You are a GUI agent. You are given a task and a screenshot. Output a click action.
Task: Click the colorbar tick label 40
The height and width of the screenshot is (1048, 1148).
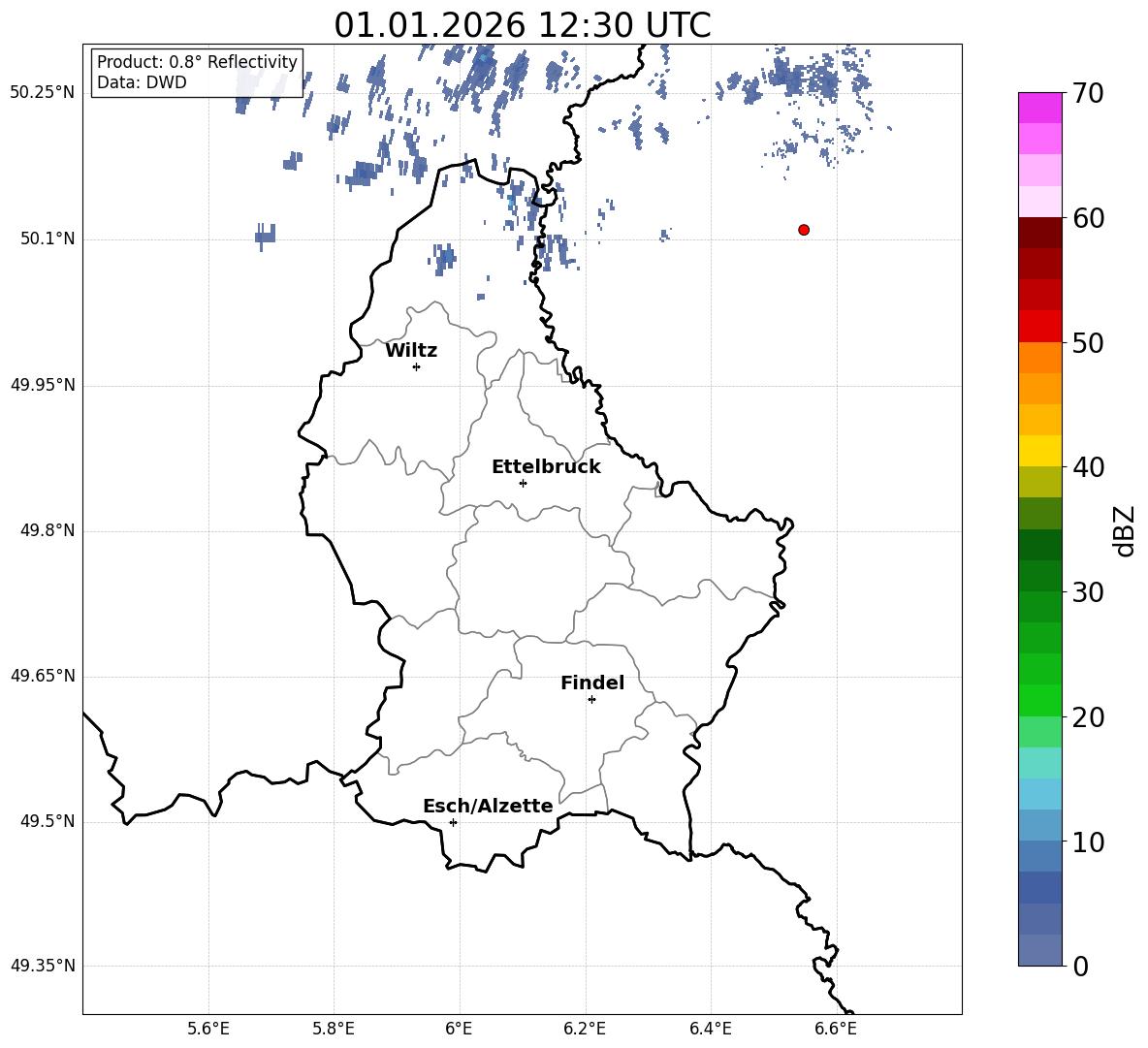(1088, 467)
